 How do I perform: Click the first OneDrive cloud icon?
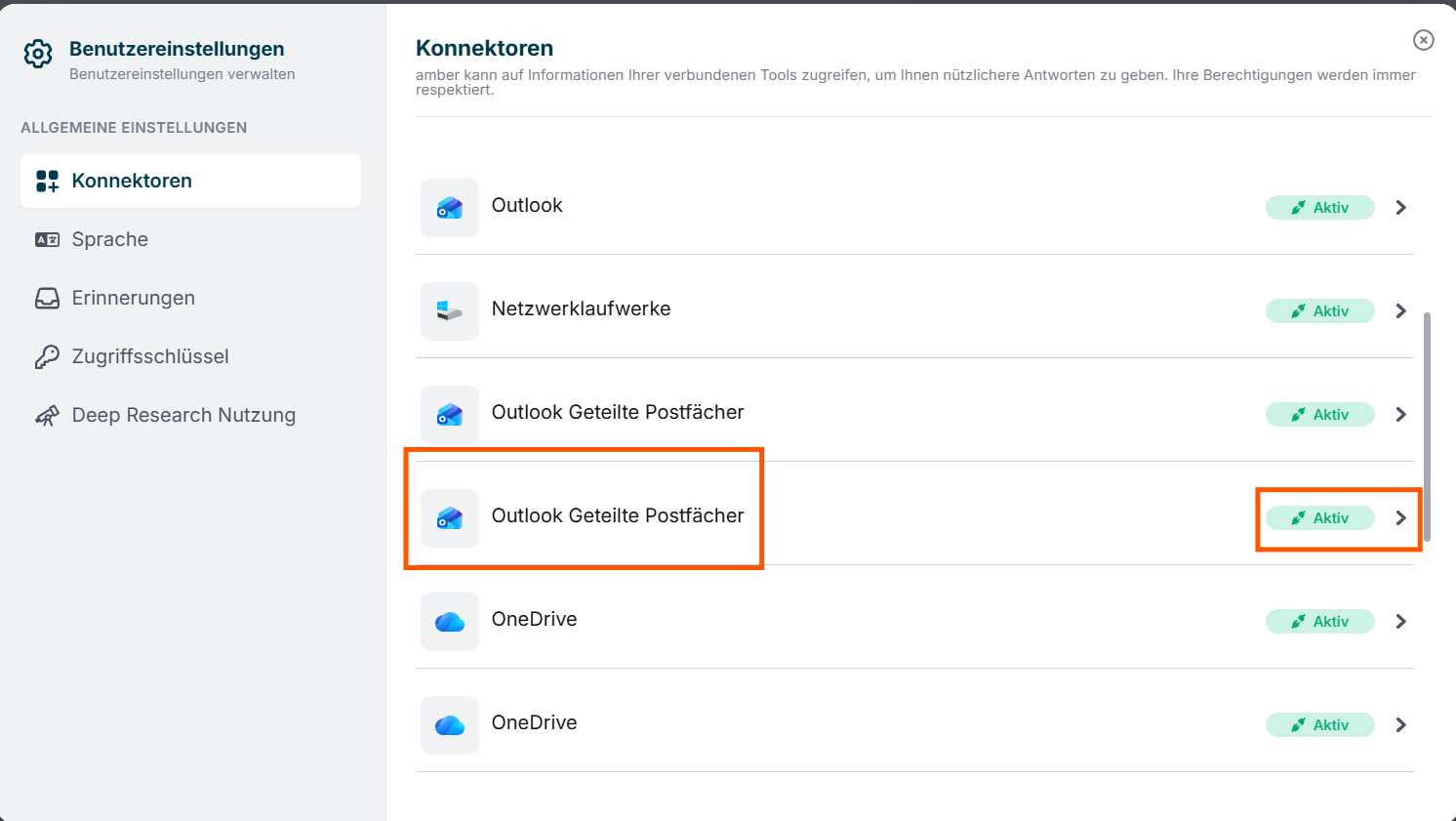click(x=450, y=622)
